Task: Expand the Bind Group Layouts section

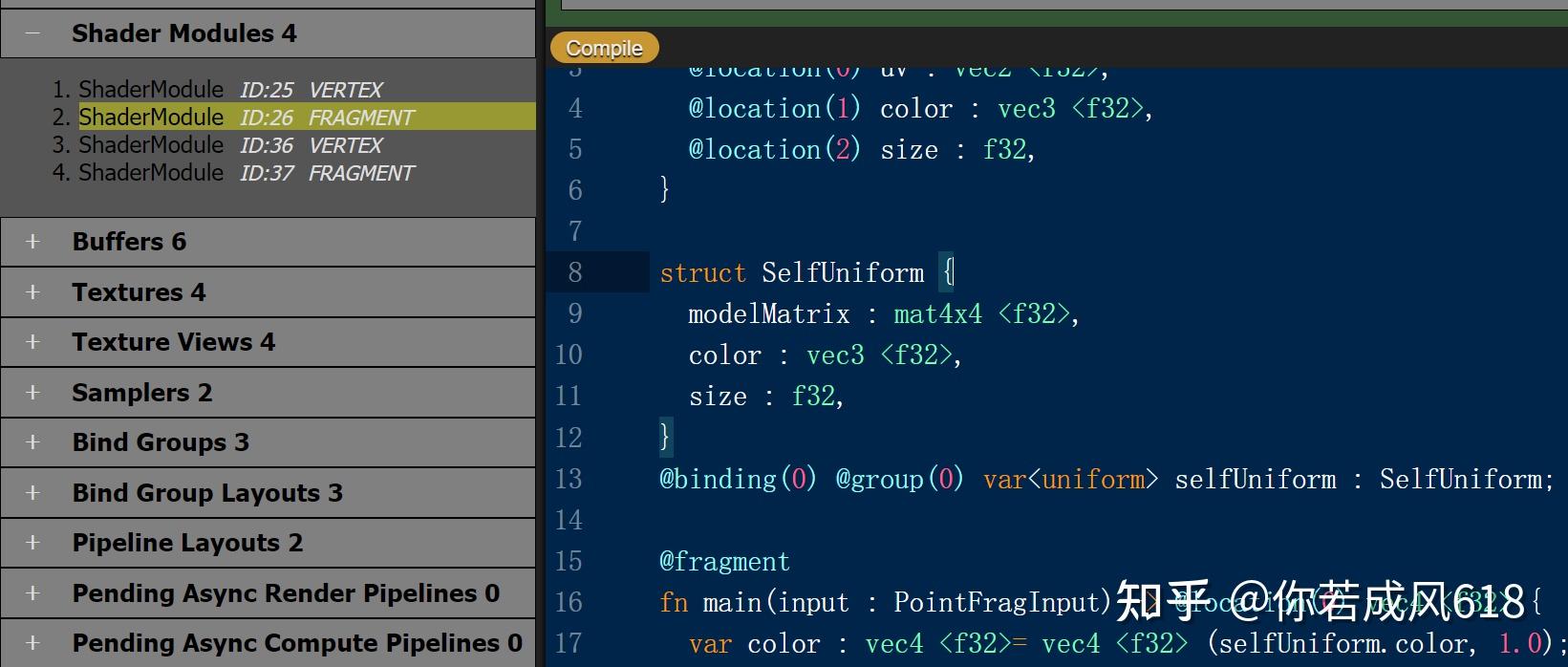Action: 33,493
